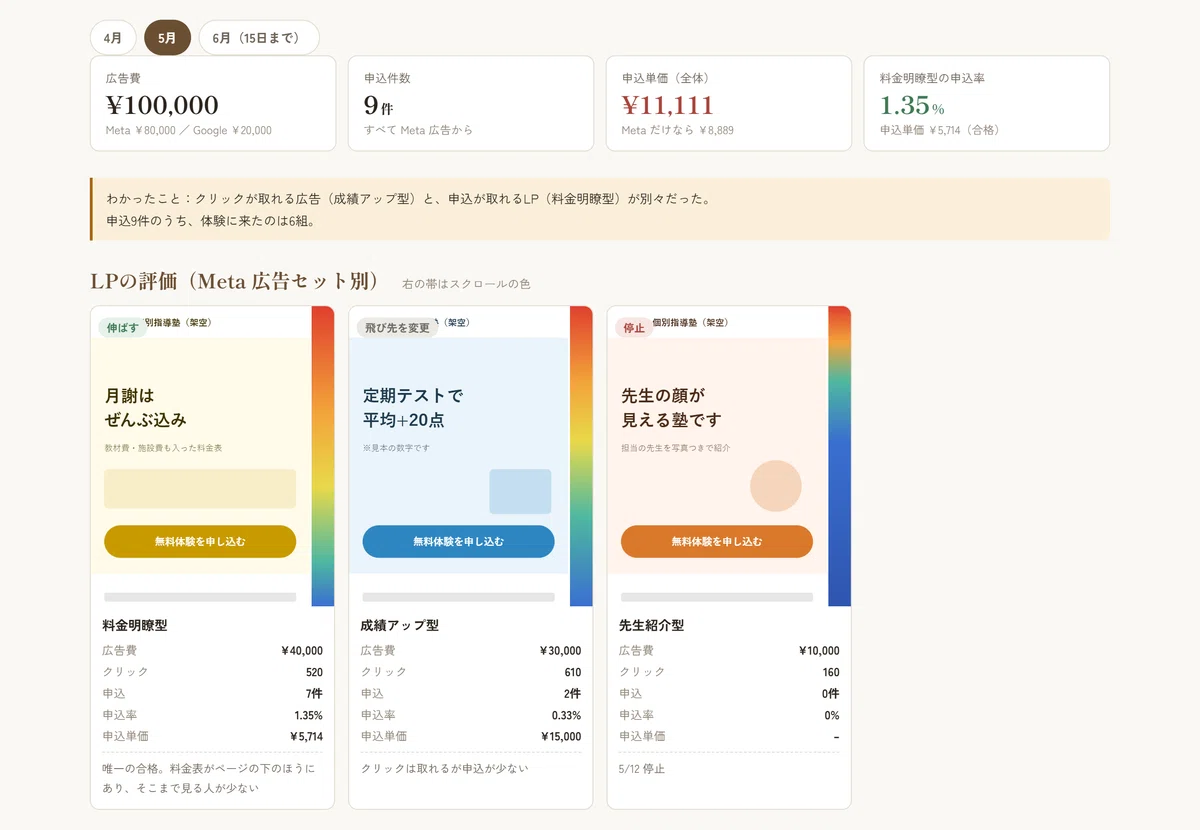Click the text 'すべて Meta 広告から'

419,130
